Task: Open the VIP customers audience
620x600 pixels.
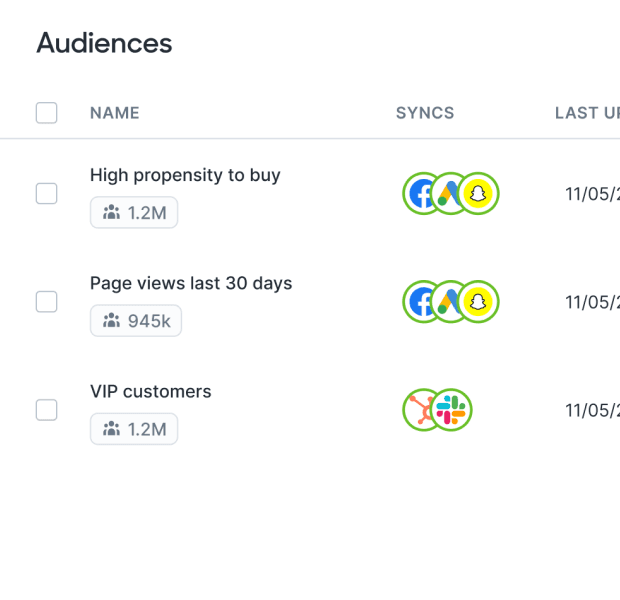Action: [x=150, y=392]
